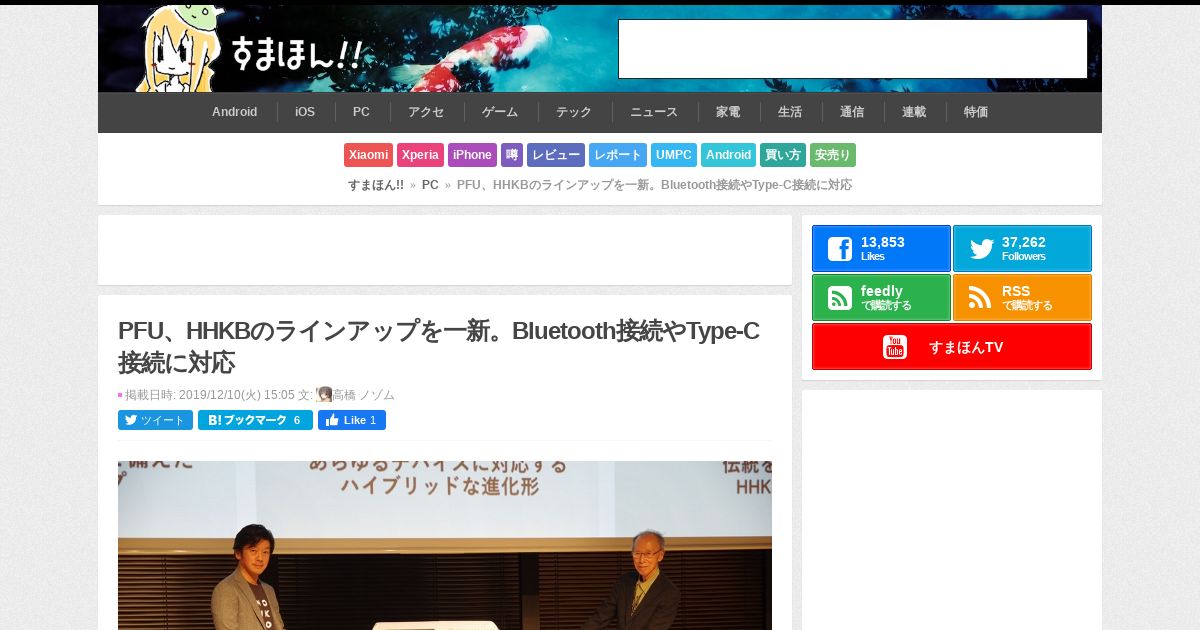Open the すまほんTV YouTube channel
1200x630 pixels.
pyautogui.click(x=952, y=347)
